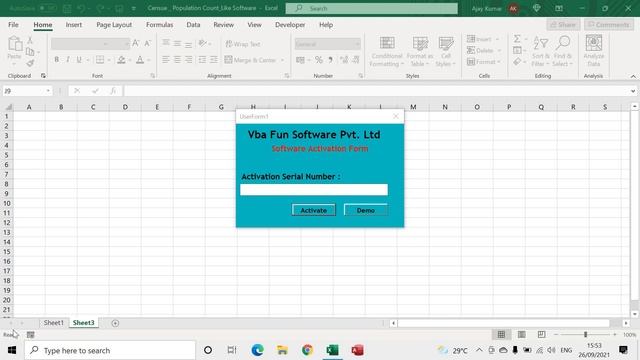Collapse the ribbon with the chevron
This screenshot has width=640, height=360.
[x=633, y=76]
